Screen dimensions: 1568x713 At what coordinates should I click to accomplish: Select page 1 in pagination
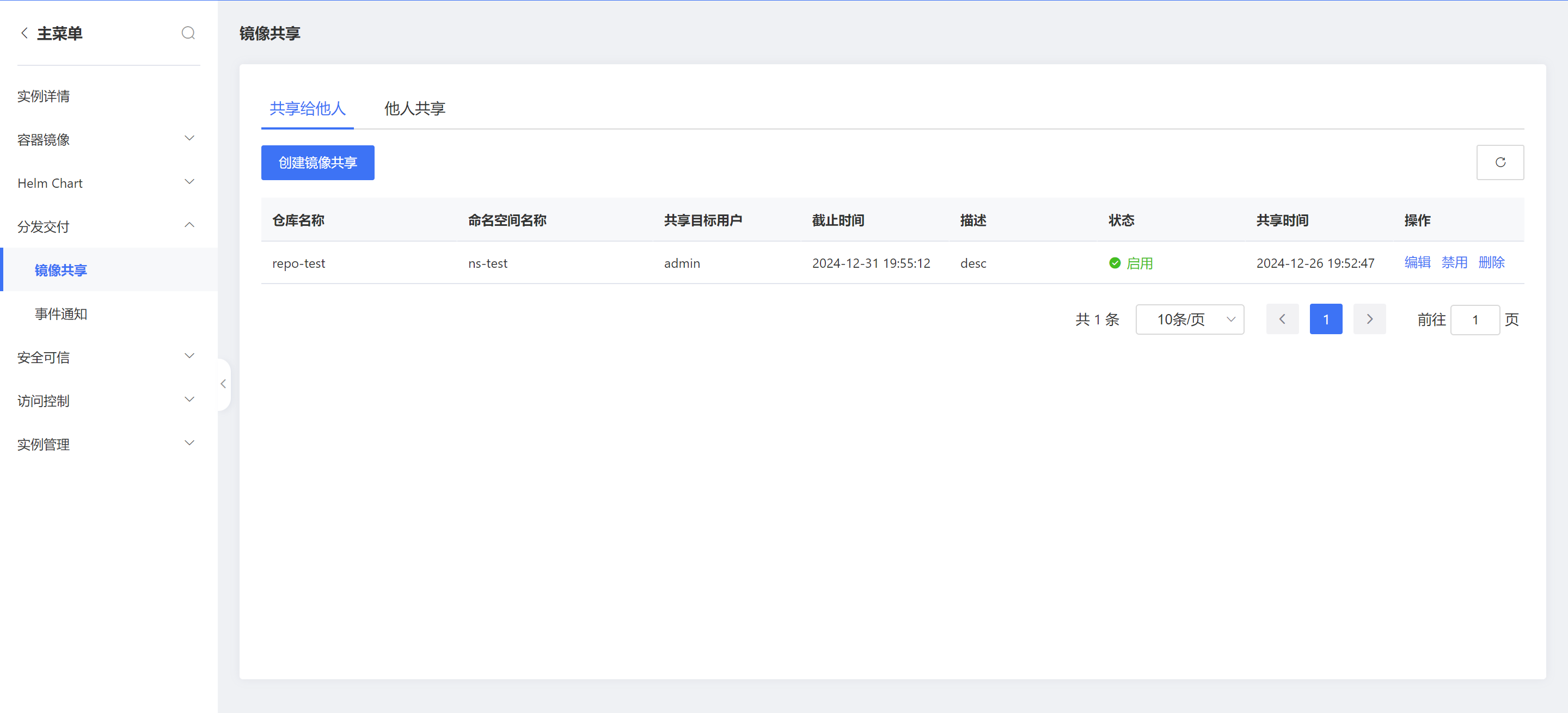click(1326, 319)
